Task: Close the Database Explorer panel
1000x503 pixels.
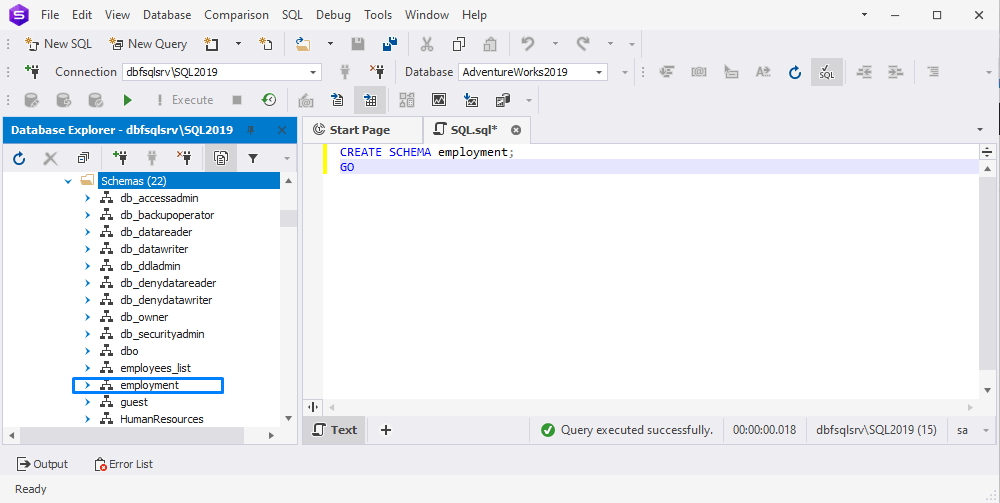Action: click(x=282, y=130)
